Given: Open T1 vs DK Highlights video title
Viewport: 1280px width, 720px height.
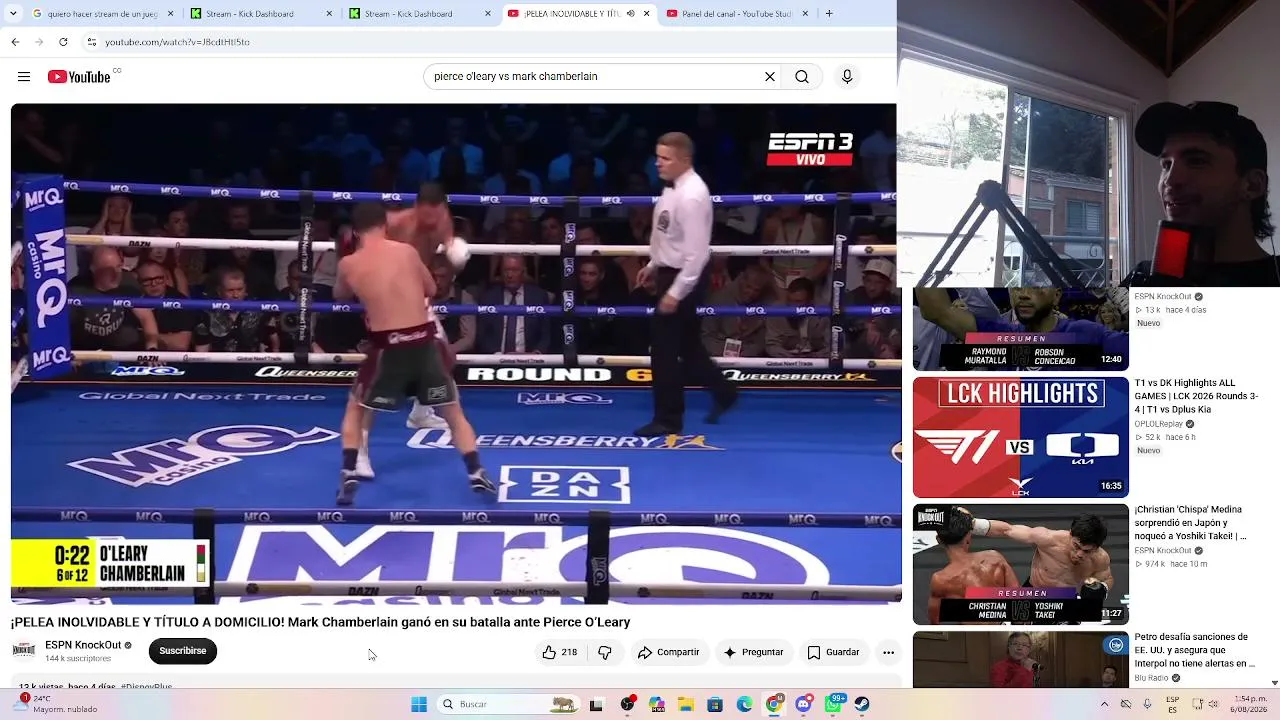Looking at the screenshot, I should coord(1196,396).
